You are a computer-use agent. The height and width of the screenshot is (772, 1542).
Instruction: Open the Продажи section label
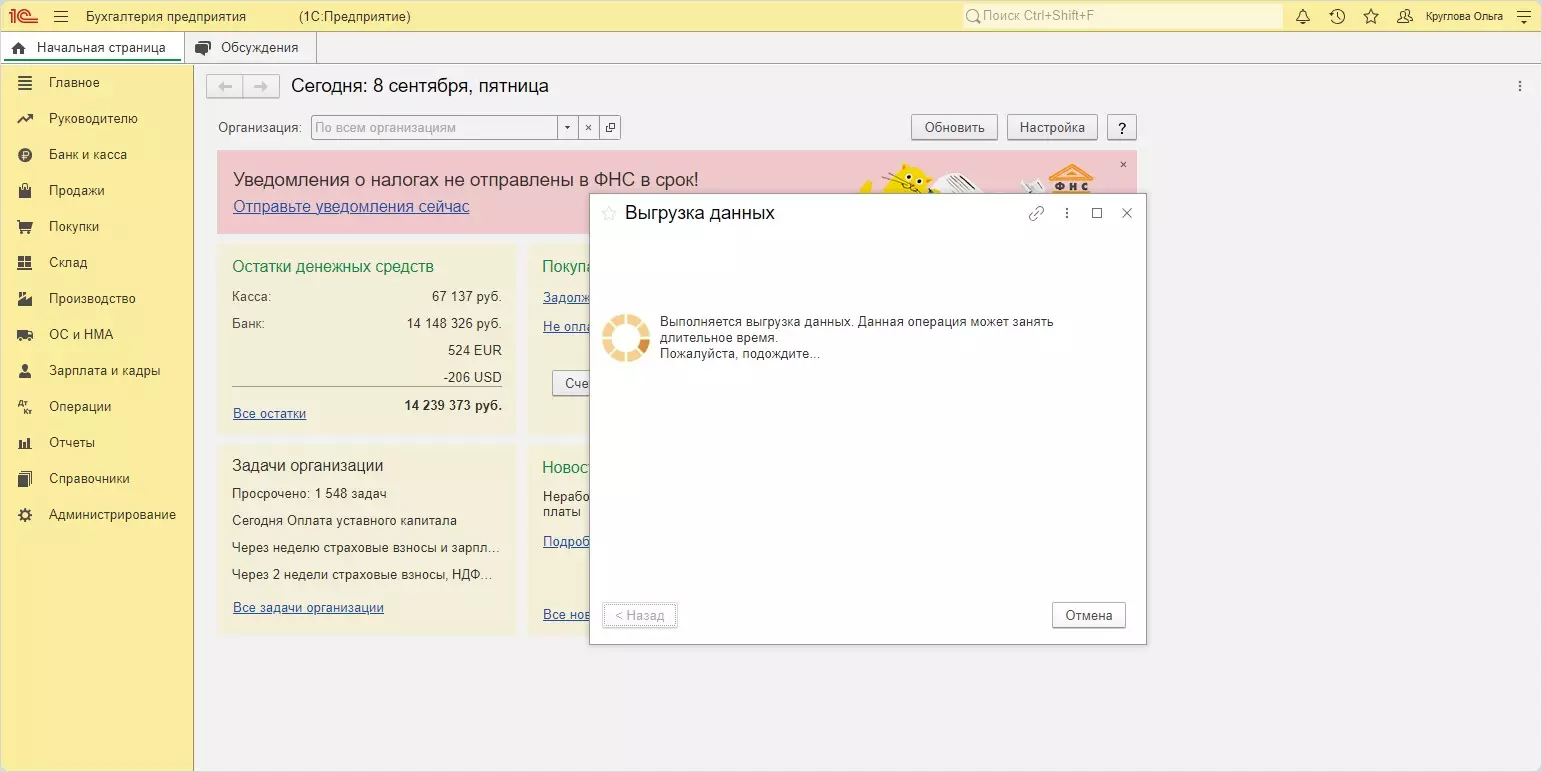pos(77,191)
